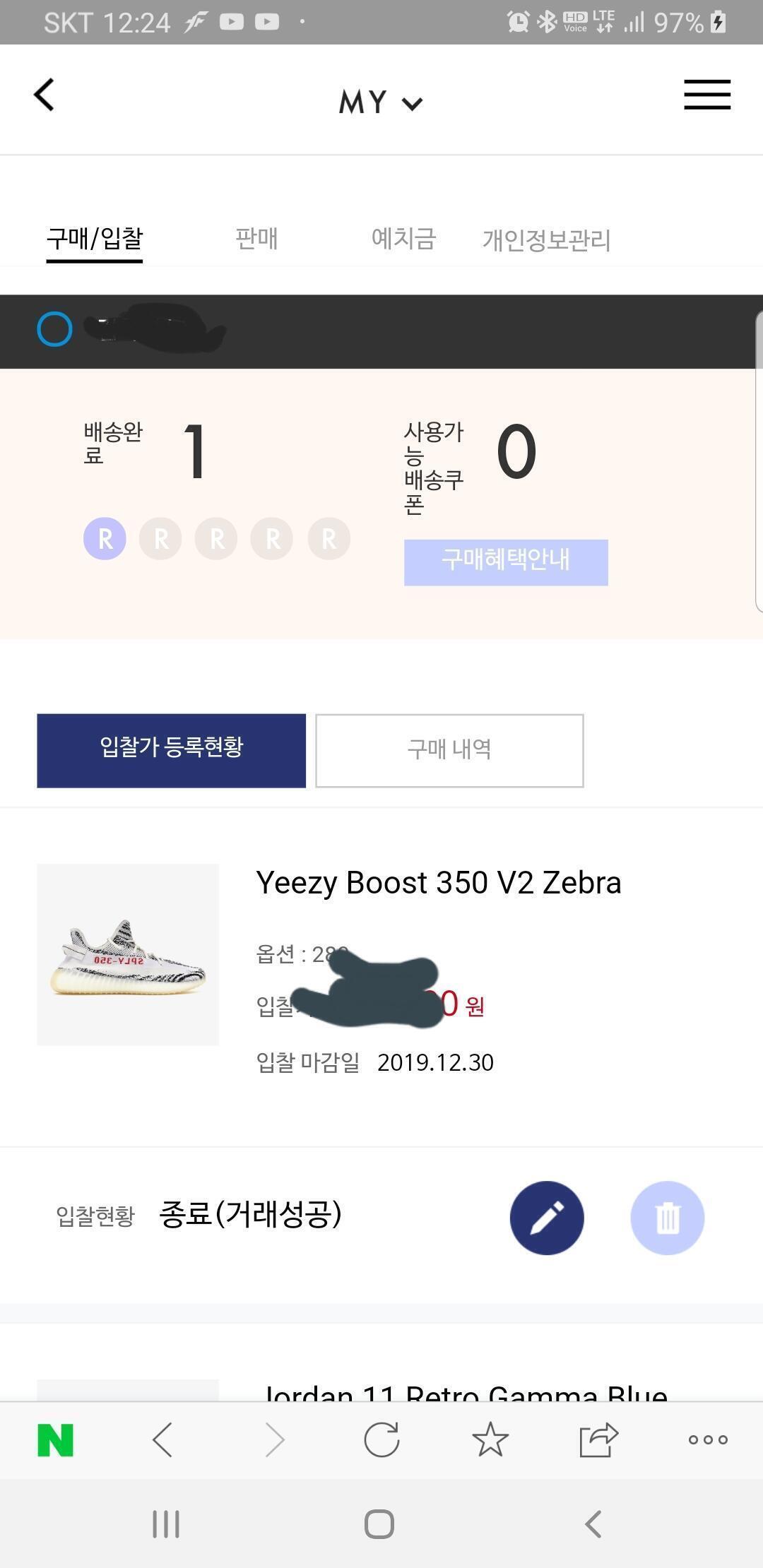
Task: Bookmark the page with the star icon
Action: pyautogui.click(x=490, y=1439)
